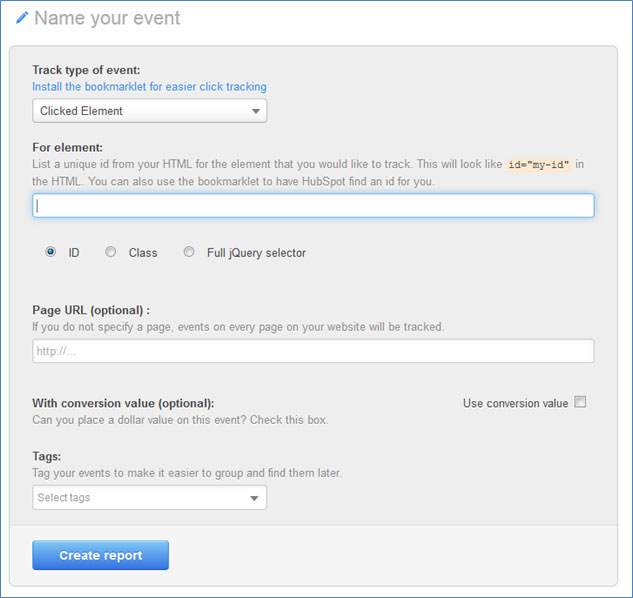633x598 pixels.
Task: Edit the Name your event title
Action: point(107,18)
